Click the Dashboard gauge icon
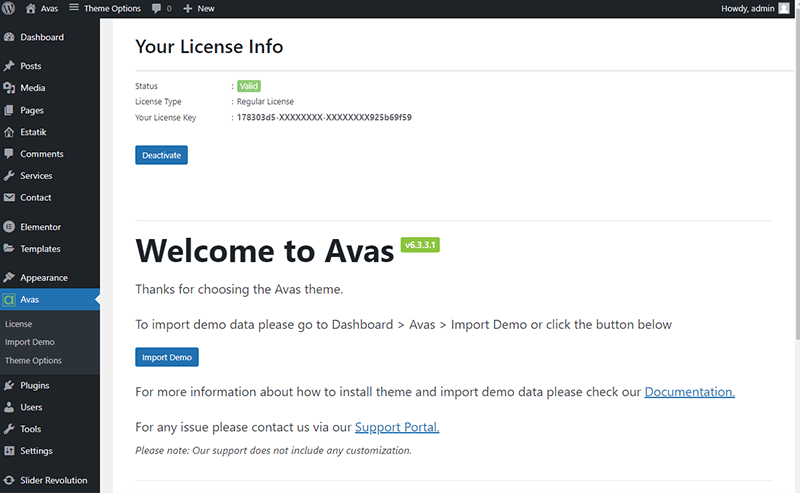800x493 pixels. point(9,37)
